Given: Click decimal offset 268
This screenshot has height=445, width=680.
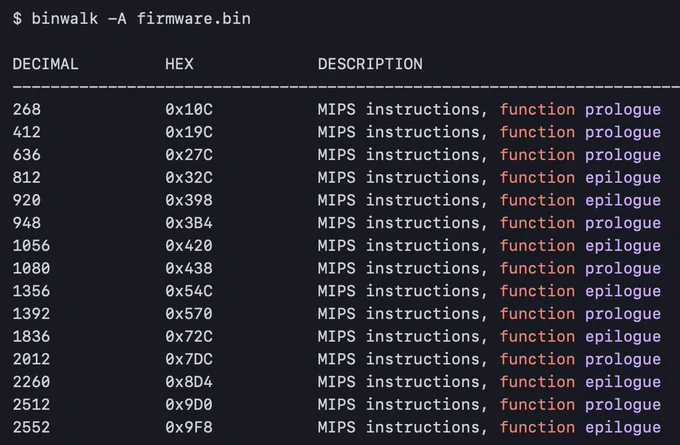Looking at the screenshot, I should [x=26, y=109].
